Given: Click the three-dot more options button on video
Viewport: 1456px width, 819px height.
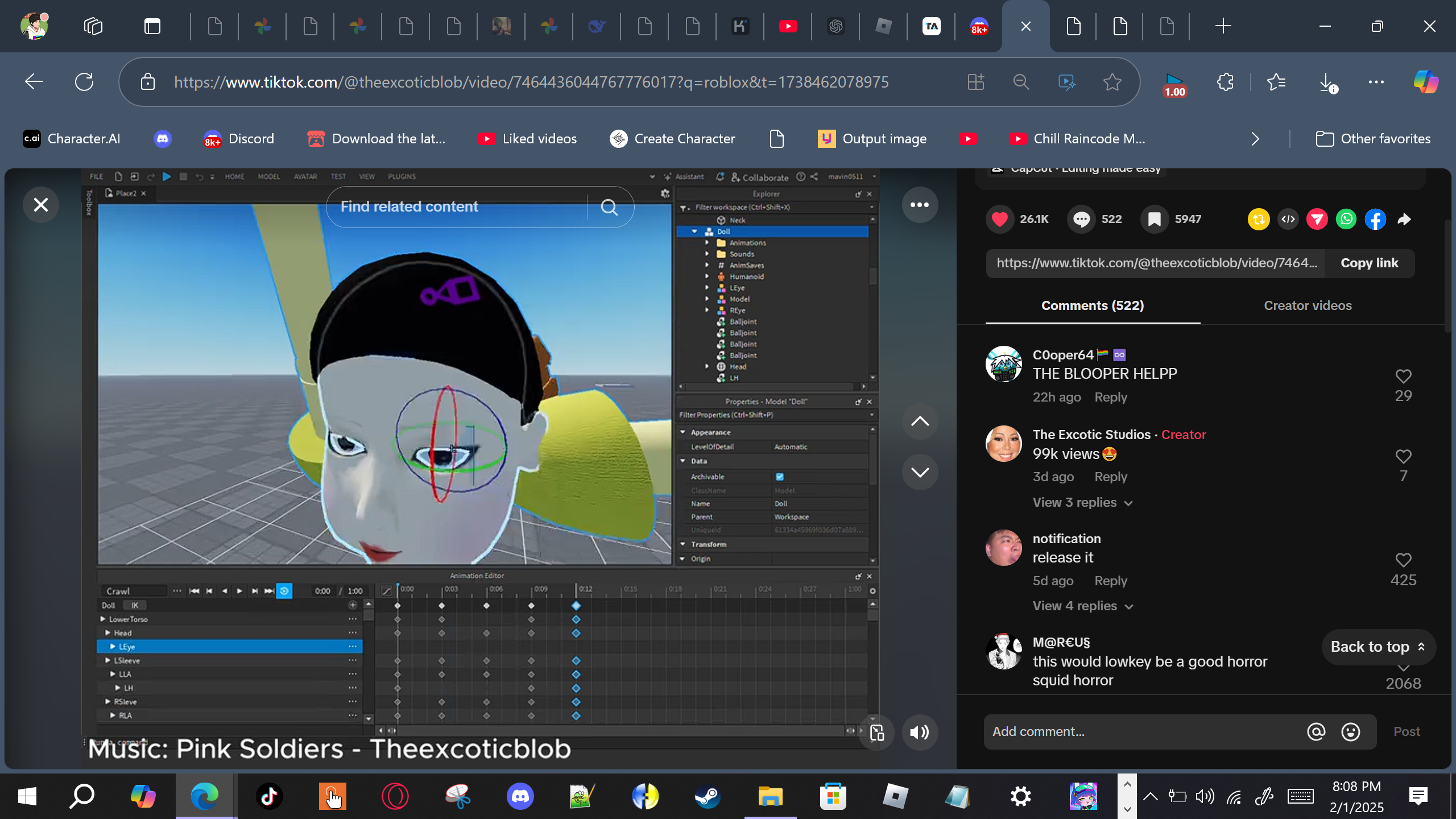Looking at the screenshot, I should (x=920, y=205).
